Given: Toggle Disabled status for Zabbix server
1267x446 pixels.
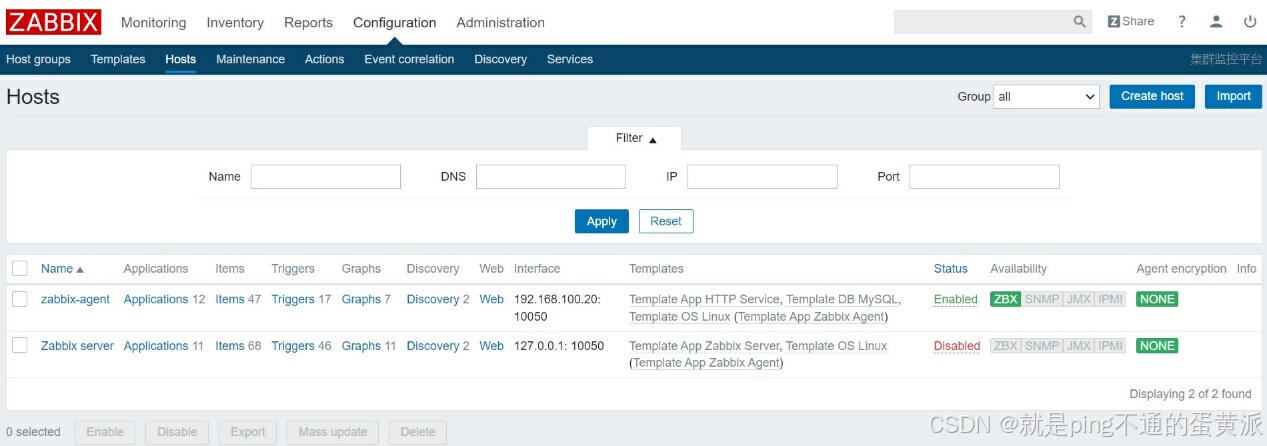Looking at the screenshot, I should click(957, 346).
